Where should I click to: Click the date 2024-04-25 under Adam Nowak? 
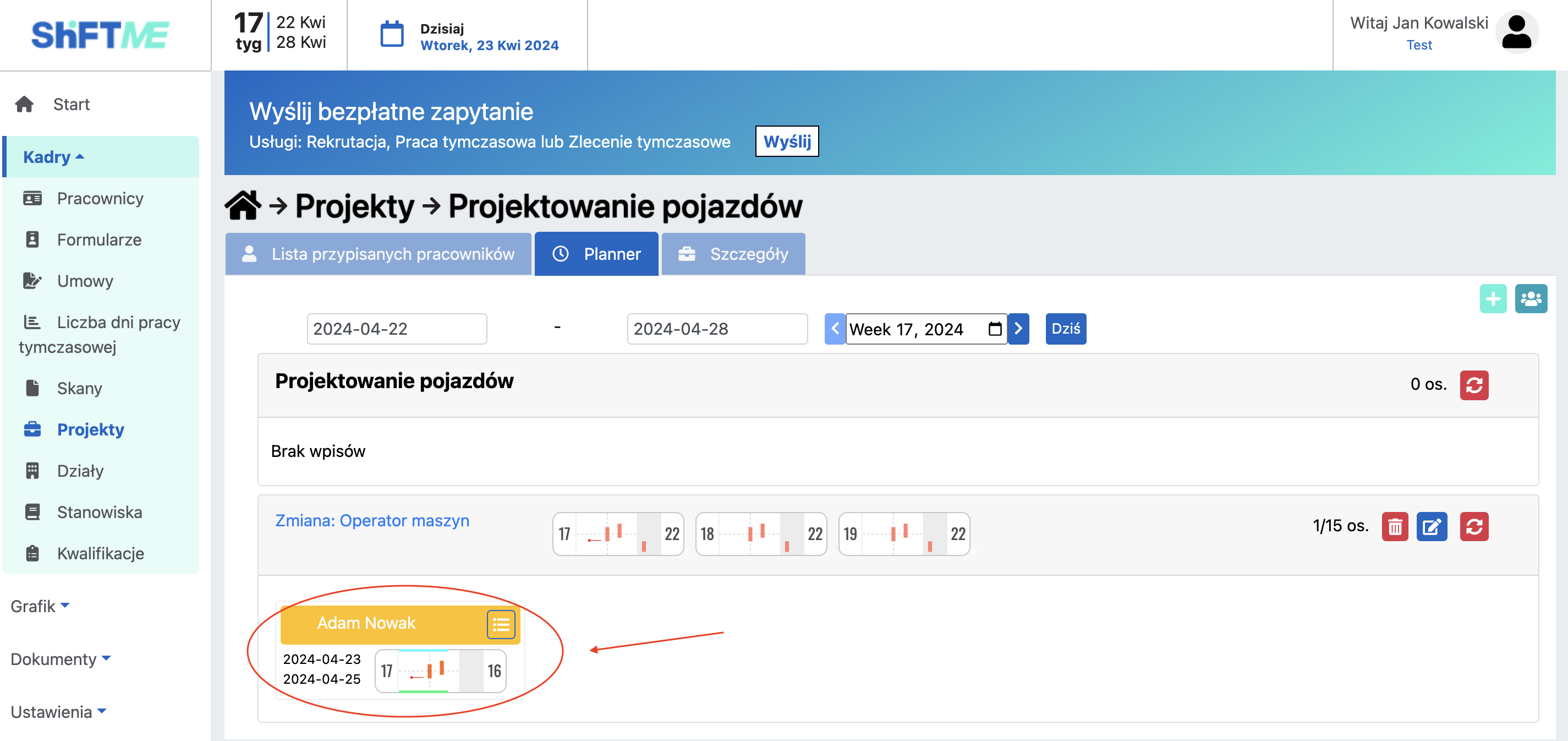click(x=321, y=679)
